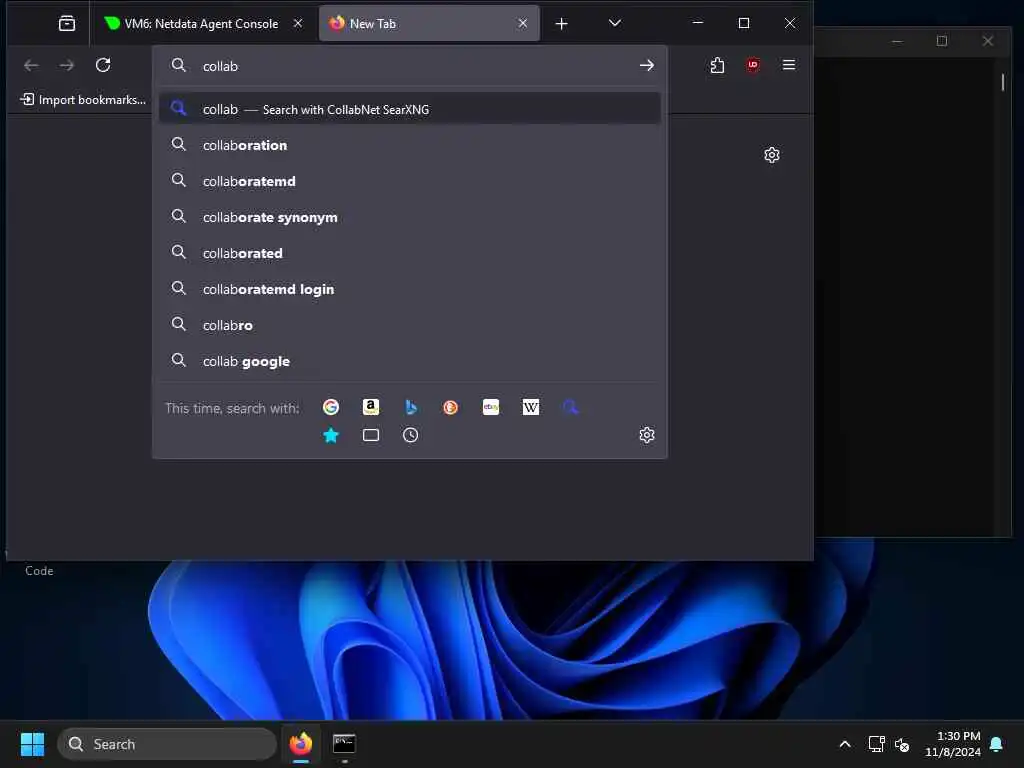Go forward one page arrow
The height and width of the screenshot is (768, 1024).
(67, 65)
